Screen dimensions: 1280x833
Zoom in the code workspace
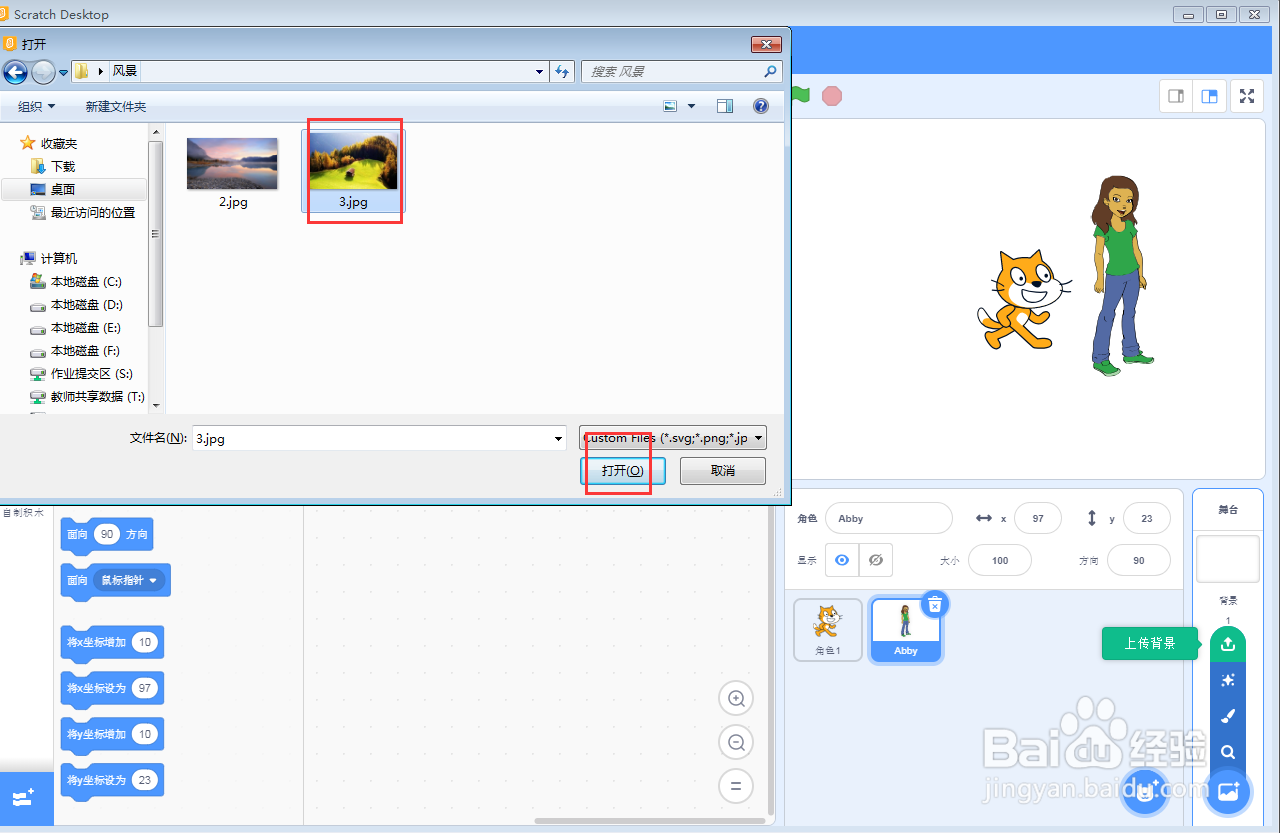click(x=737, y=699)
